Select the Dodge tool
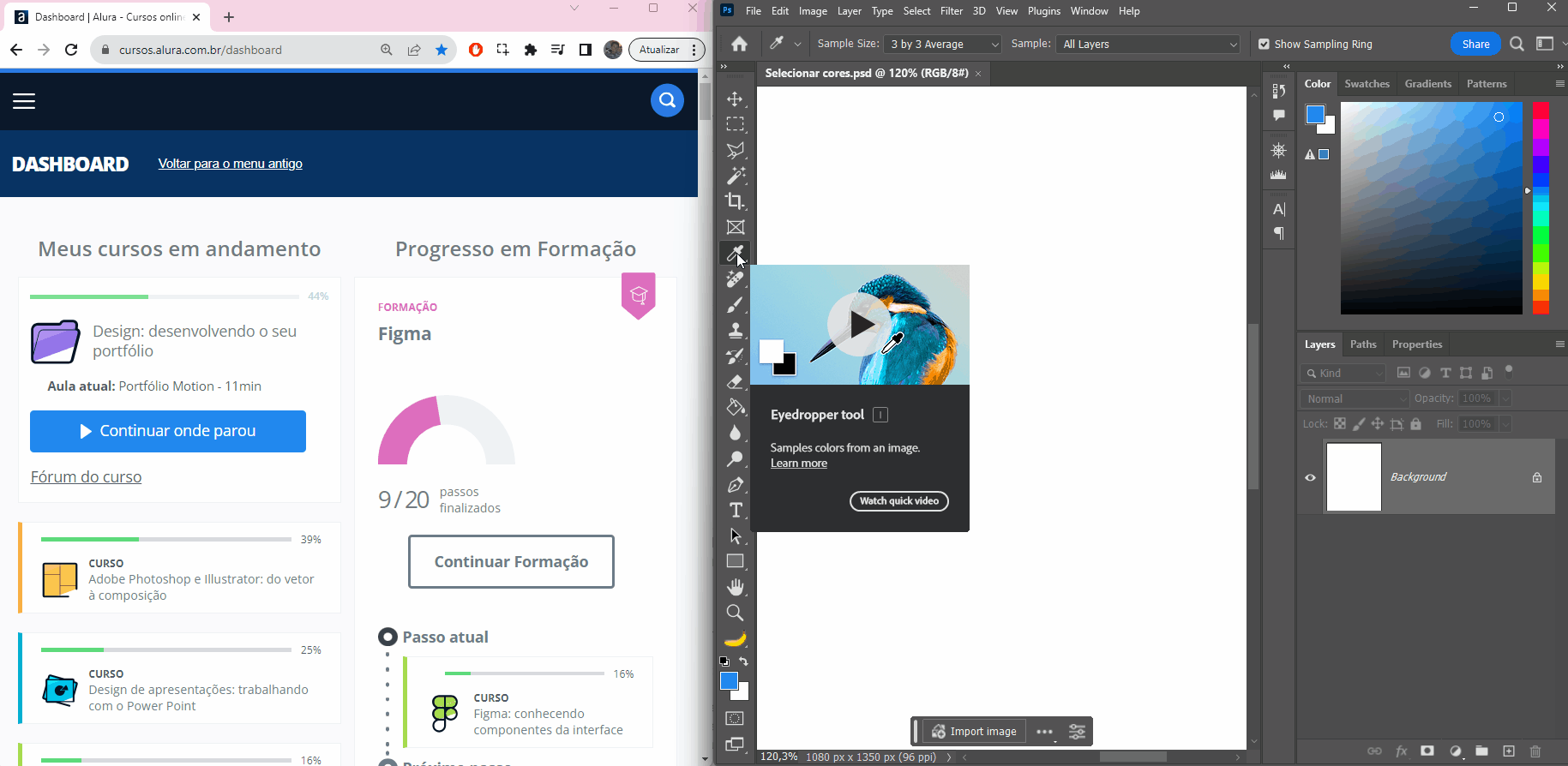Viewport: 1568px width, 766px height. coord(735,459)
